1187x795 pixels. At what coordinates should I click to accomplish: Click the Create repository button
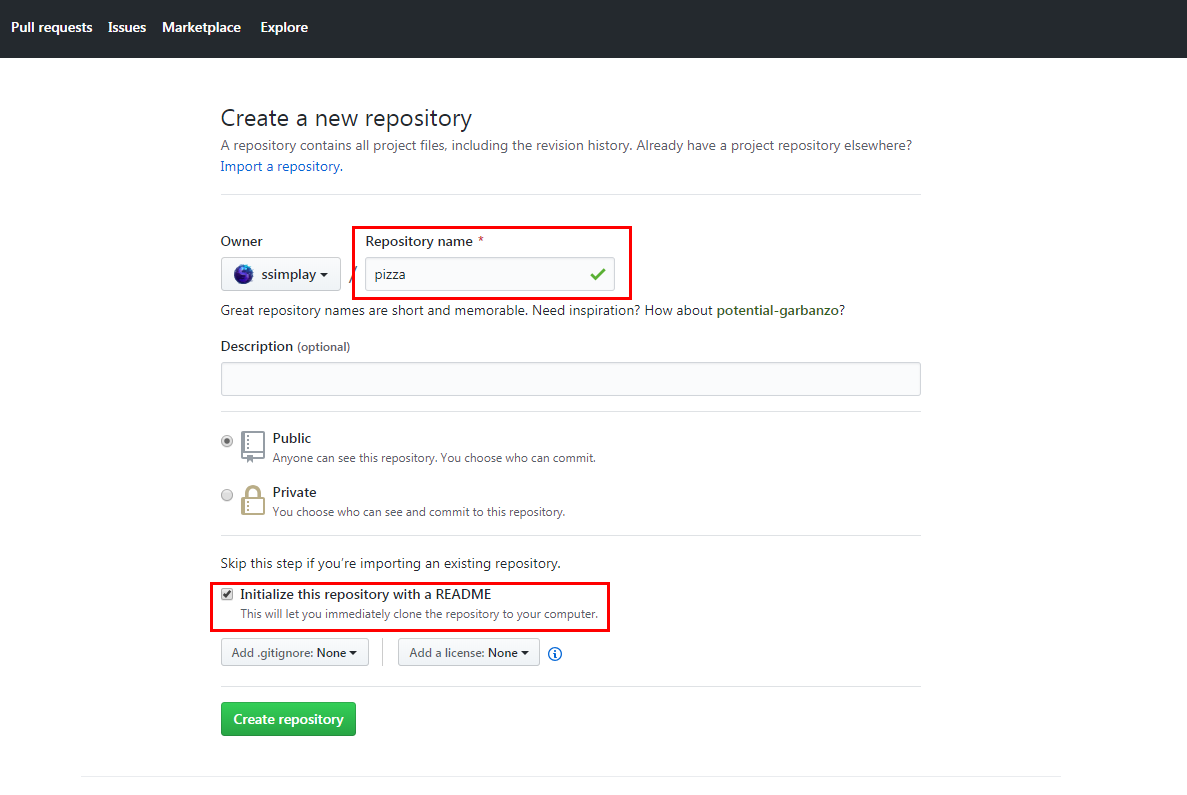[288, 719]
